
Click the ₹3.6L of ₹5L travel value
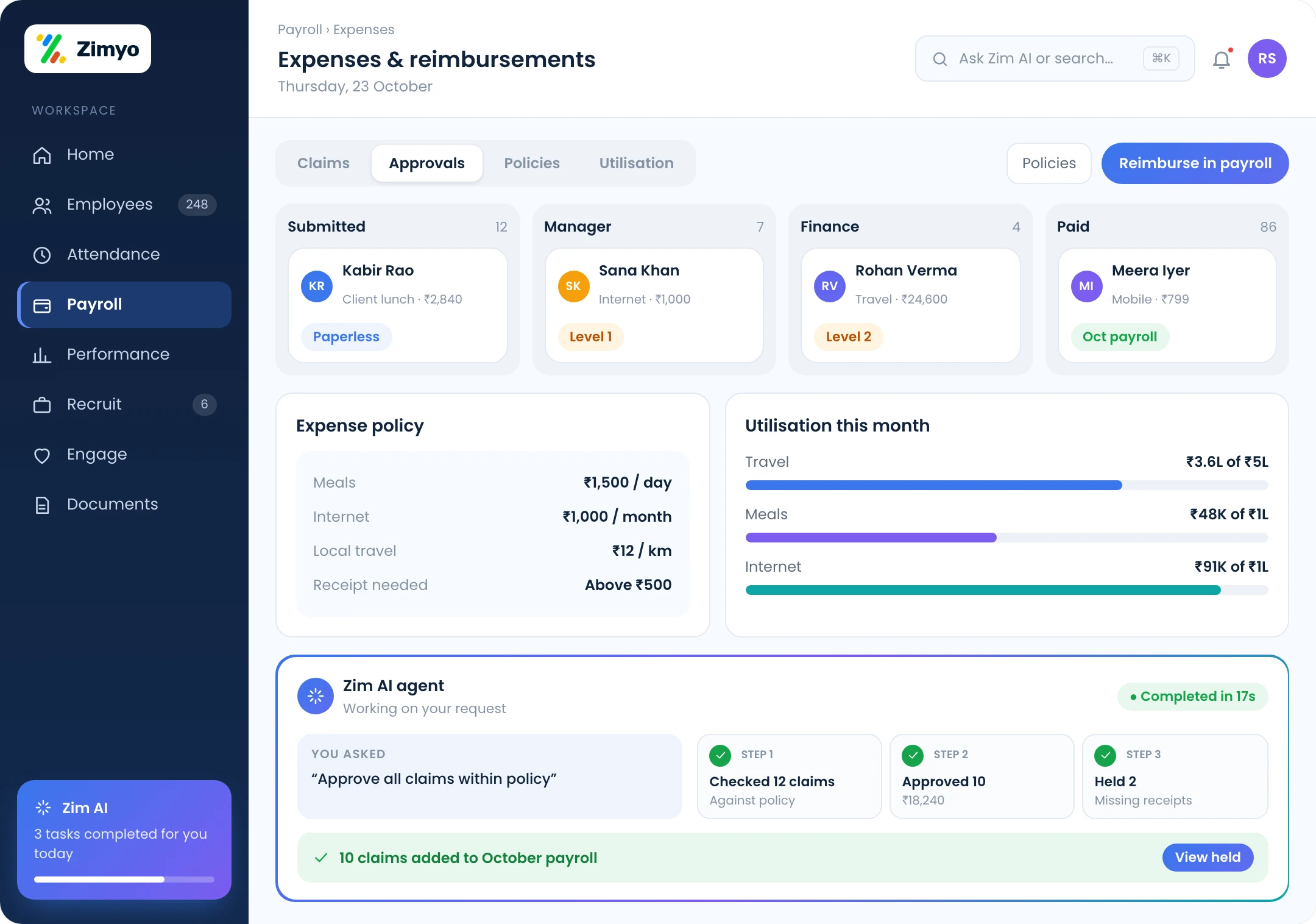tap(1226, 462)
